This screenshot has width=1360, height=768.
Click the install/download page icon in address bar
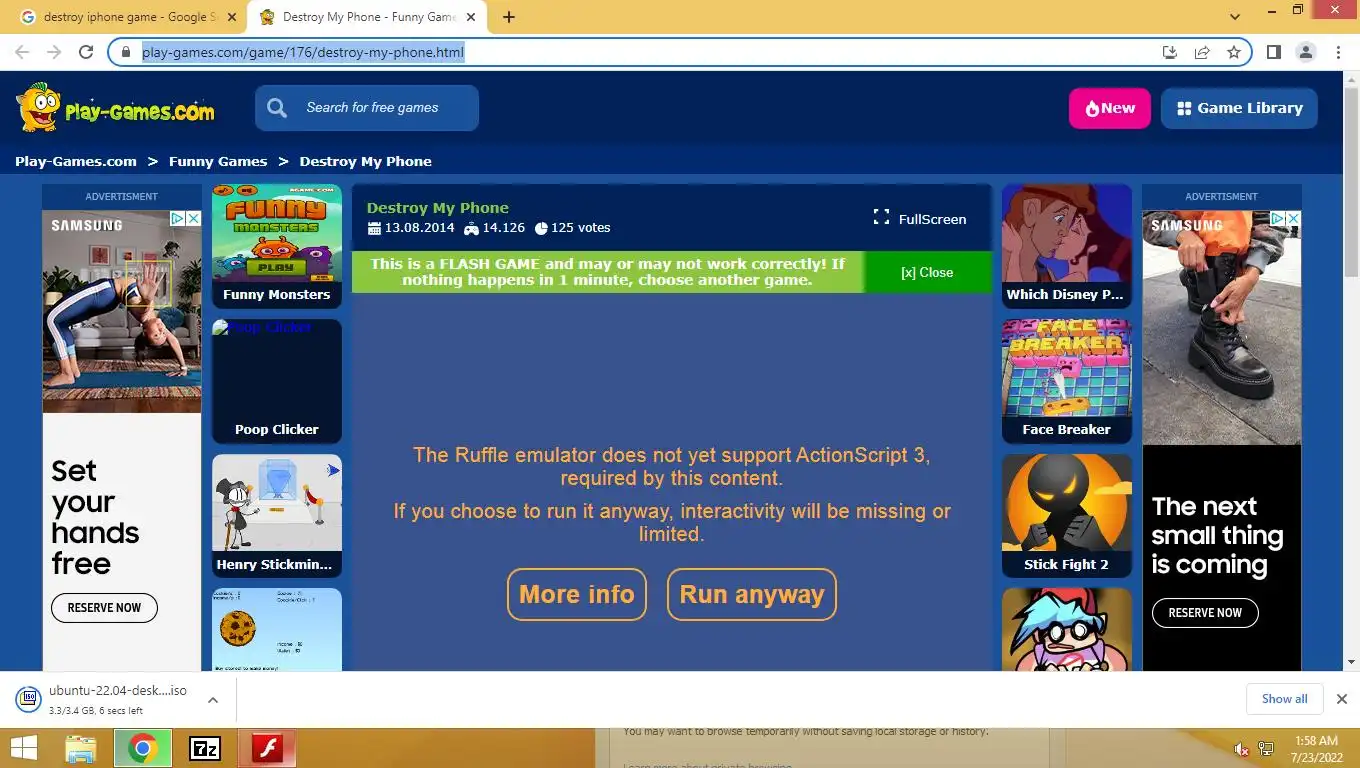click(1170, 52)
